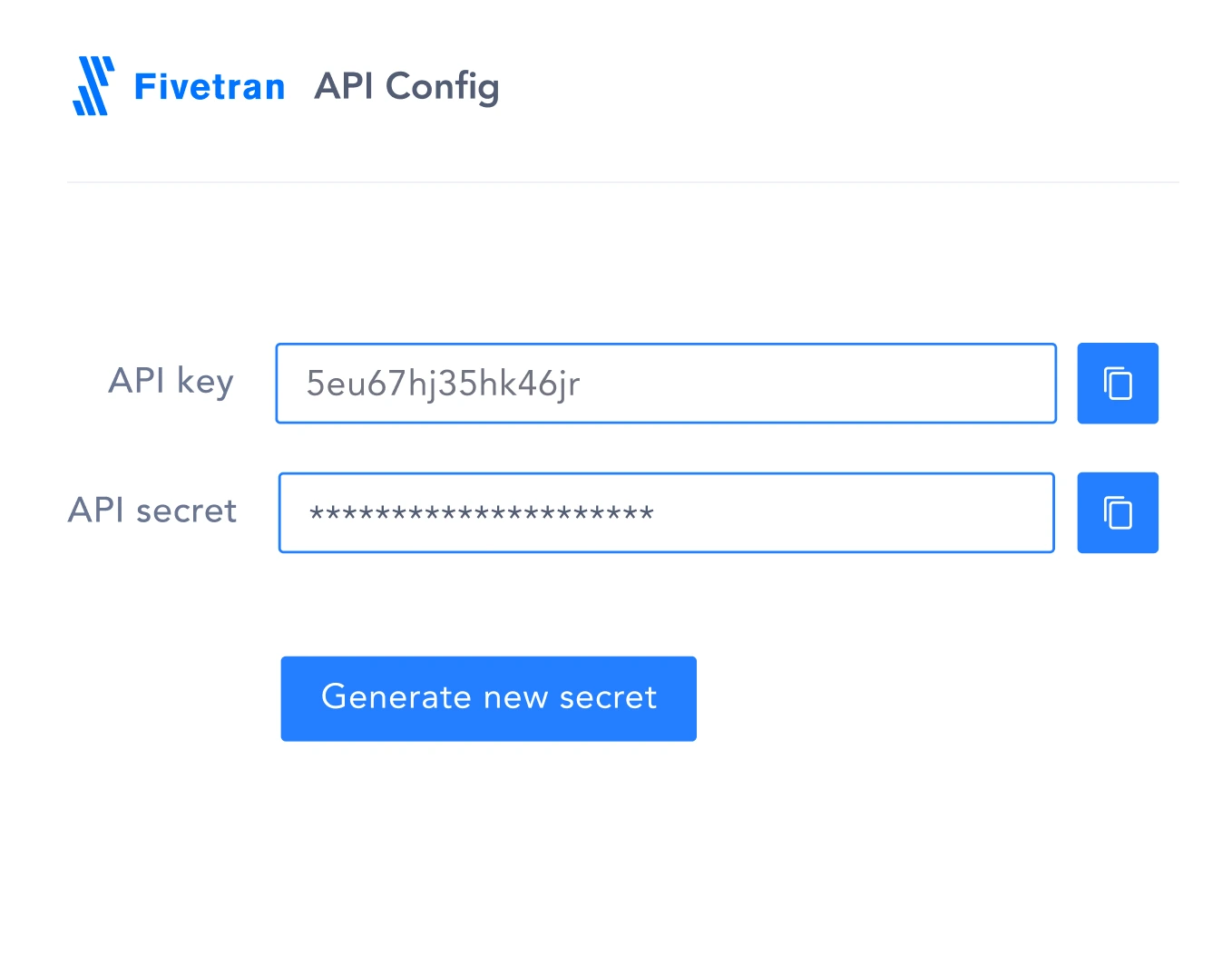1232x963 pixels.
Task: Focus the API secret input field
Action: click(x=666, y=512)
